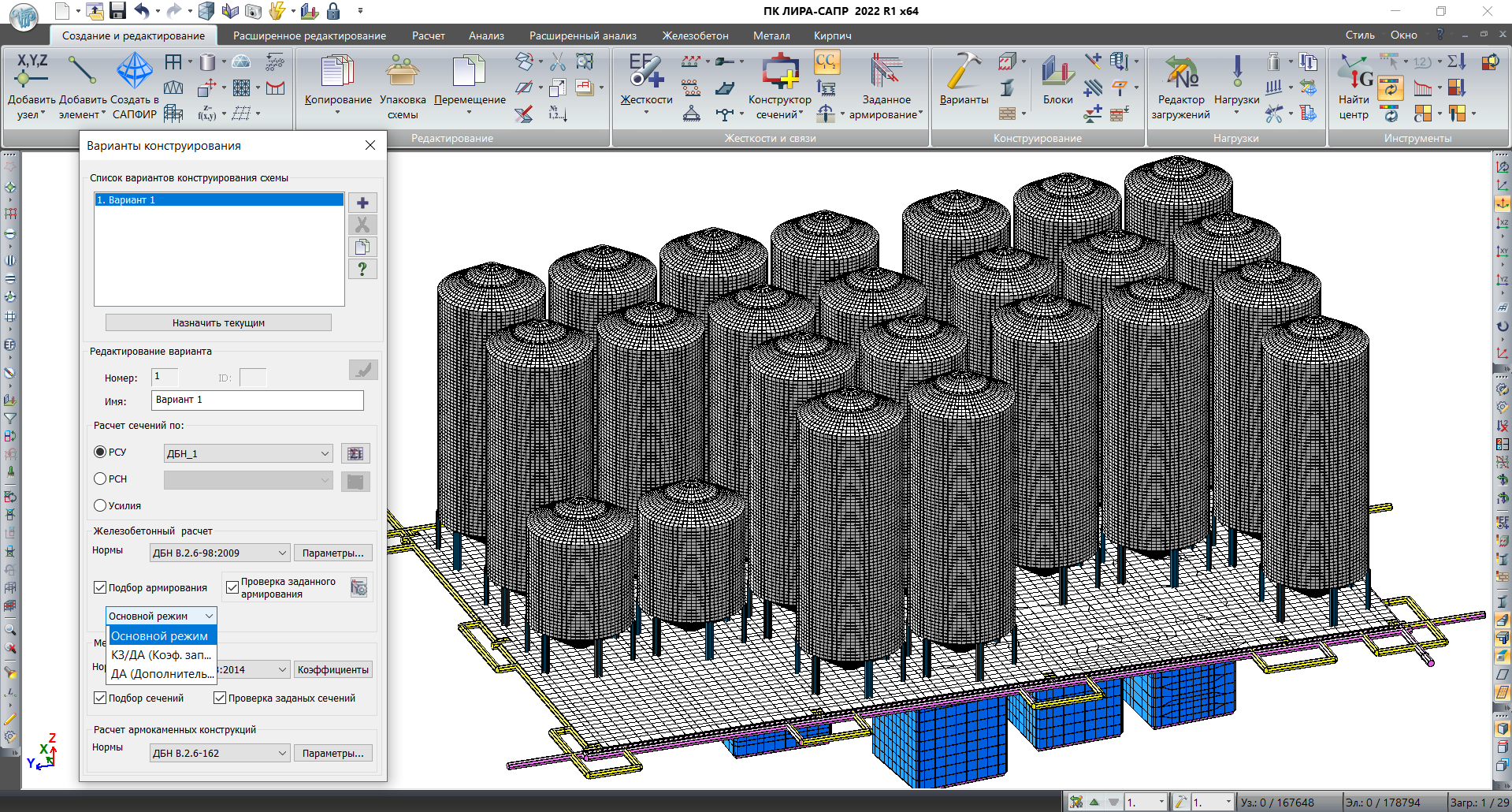Toggle the Подбор армирования checkbox
Viewport: 1512px width, 812px height.
tap(100, 587)
